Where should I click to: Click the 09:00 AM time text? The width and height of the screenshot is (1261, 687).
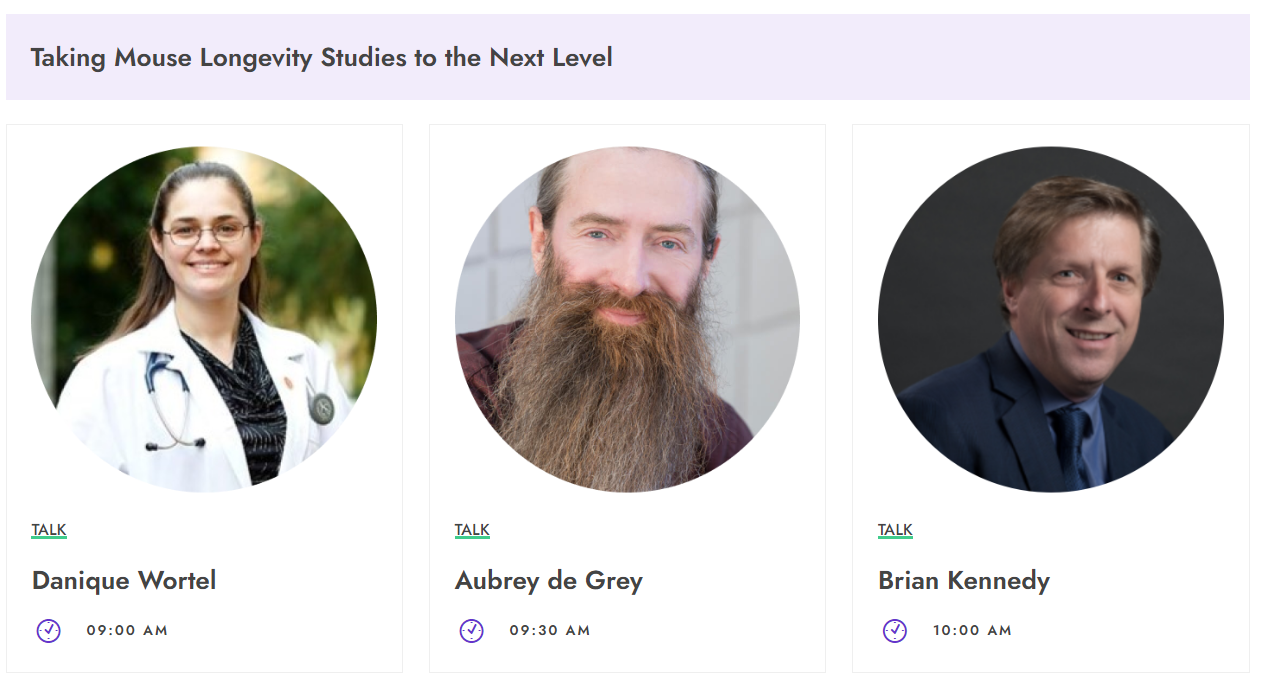point(127,631)
